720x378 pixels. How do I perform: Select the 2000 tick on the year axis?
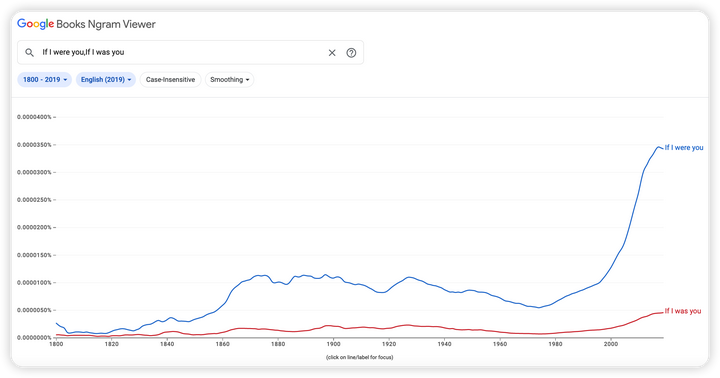tap(611, 344)
